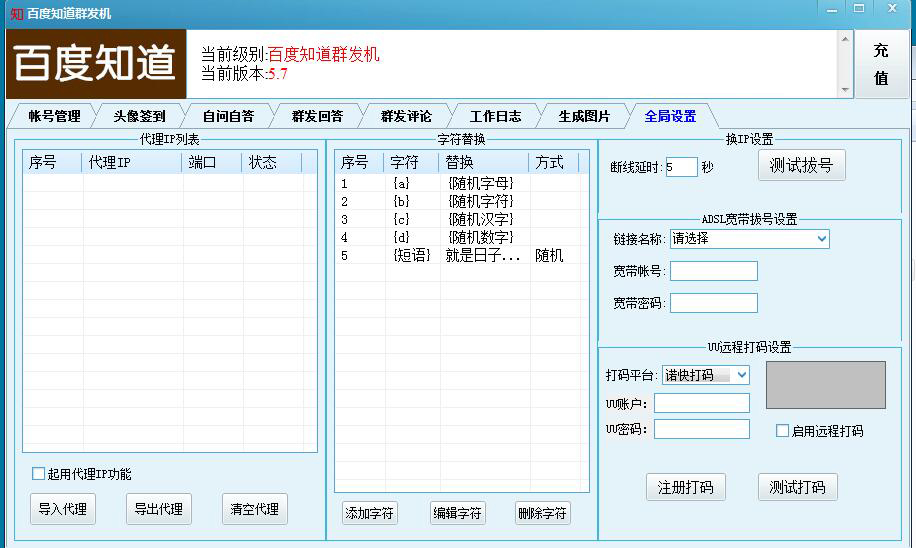Maximize the 百度知道群发机 window
Image resolution: width=916 pixels, height=548 pixels.
click(859, 9)
